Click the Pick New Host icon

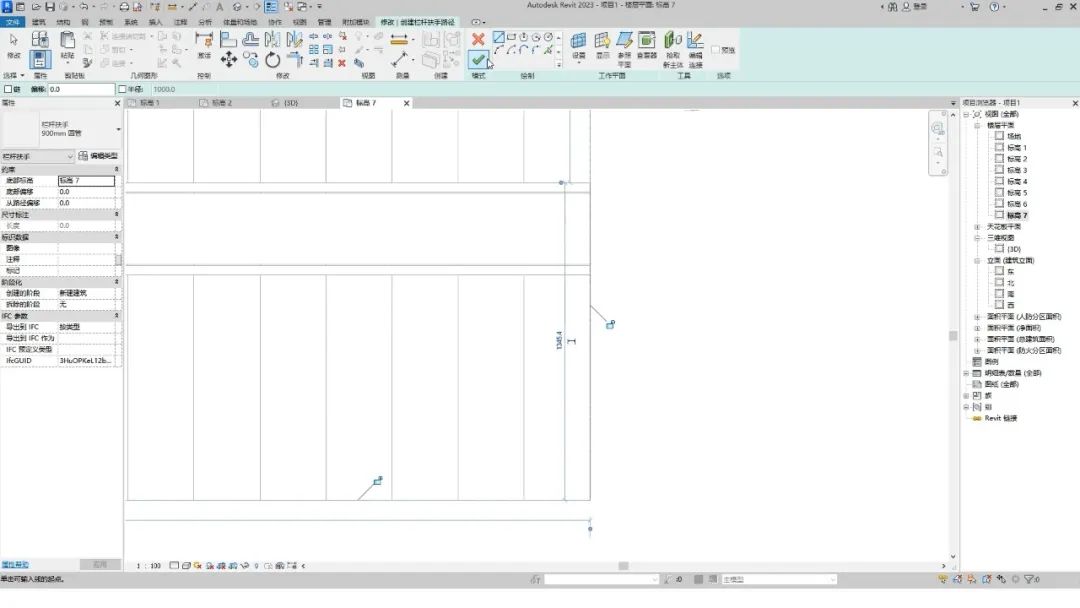point(672,41)
